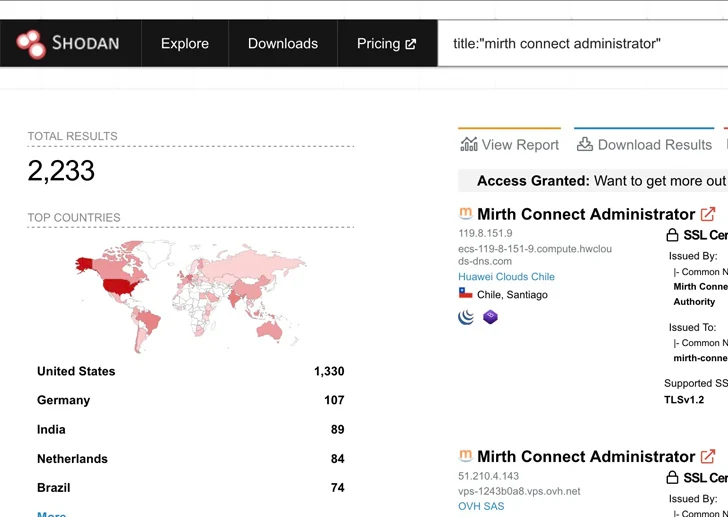Click the Chile flag icon
728x517 pixels.
[465, 294]
